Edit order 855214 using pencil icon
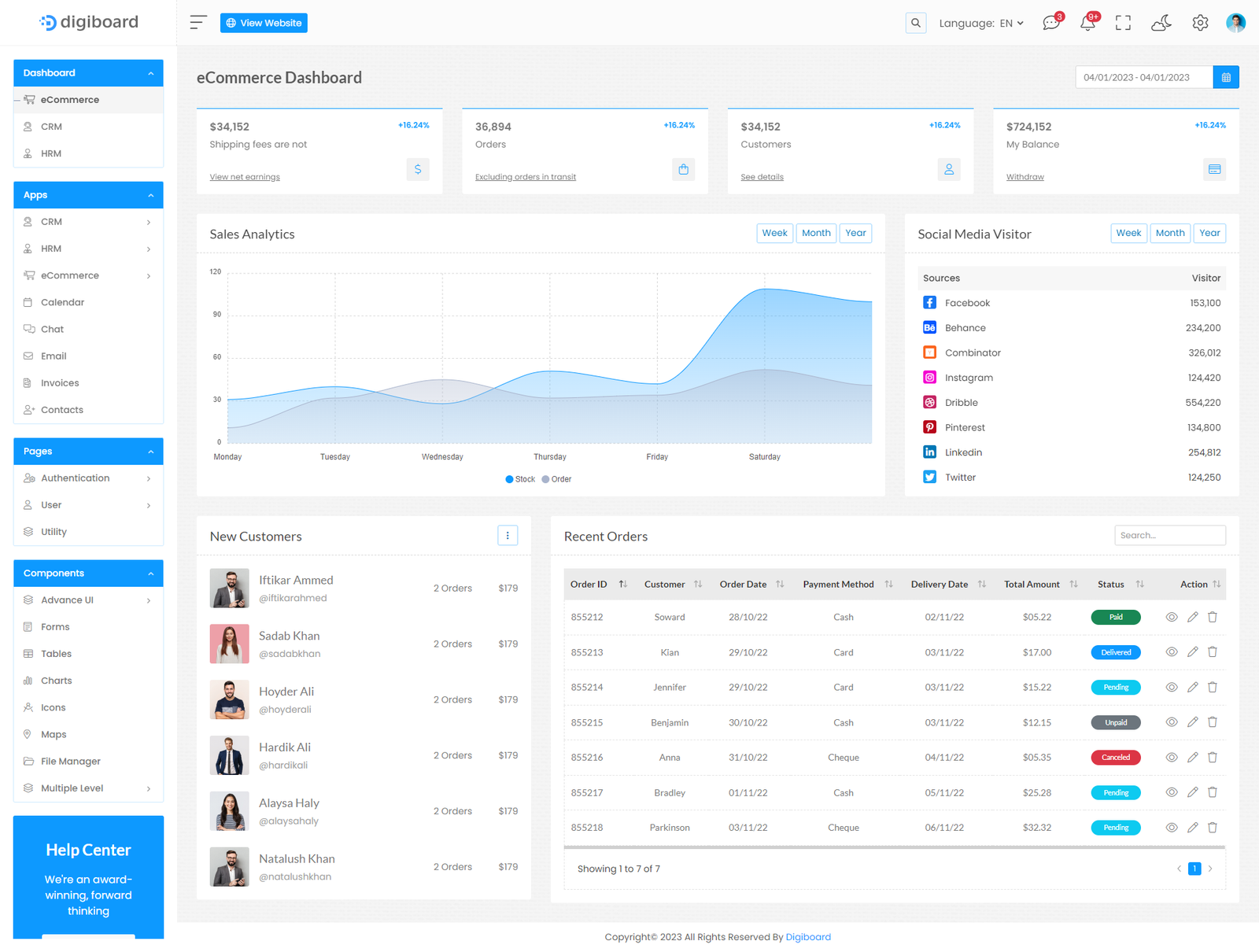 pyautogui.click(x=1192, y=687)
